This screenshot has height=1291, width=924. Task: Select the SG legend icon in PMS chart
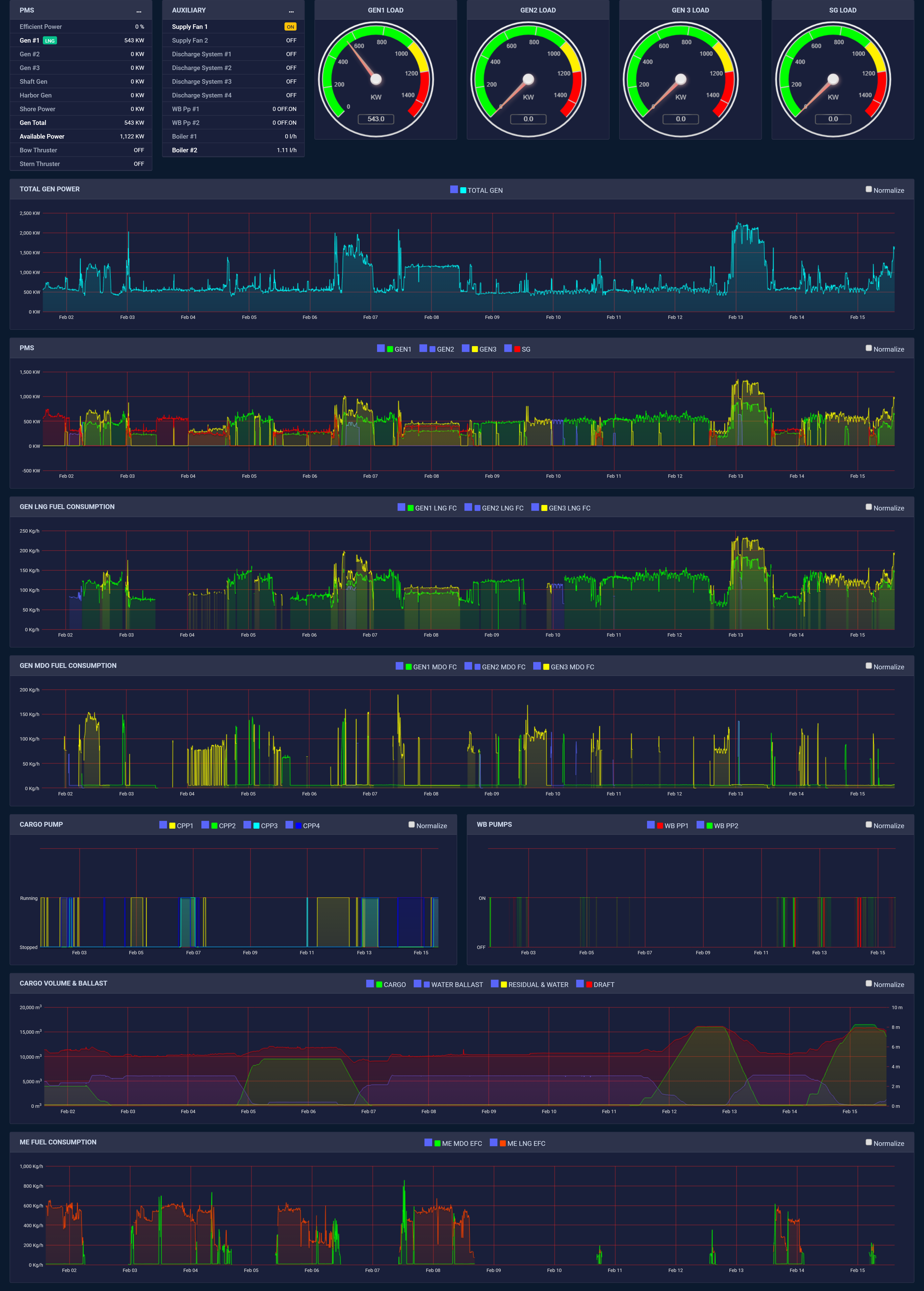tap(516, 349)
